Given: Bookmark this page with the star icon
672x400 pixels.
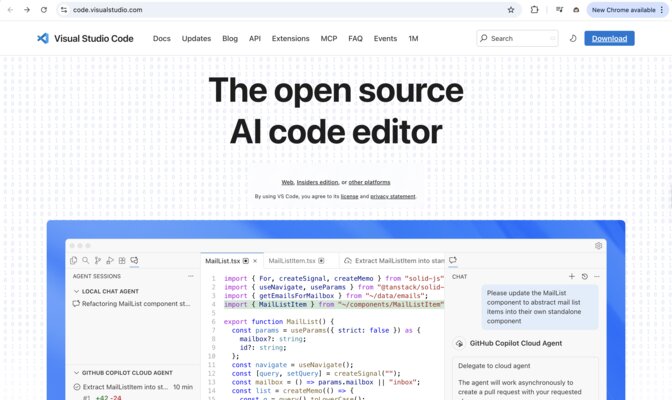Looking at the screenshot, I should [511, 9].
